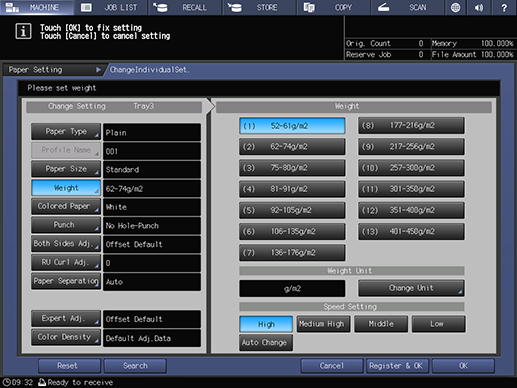Click the 62-74g/m2 weight value field
The width and height of the screenshot is (517, 388).
(x=152, y=189)
